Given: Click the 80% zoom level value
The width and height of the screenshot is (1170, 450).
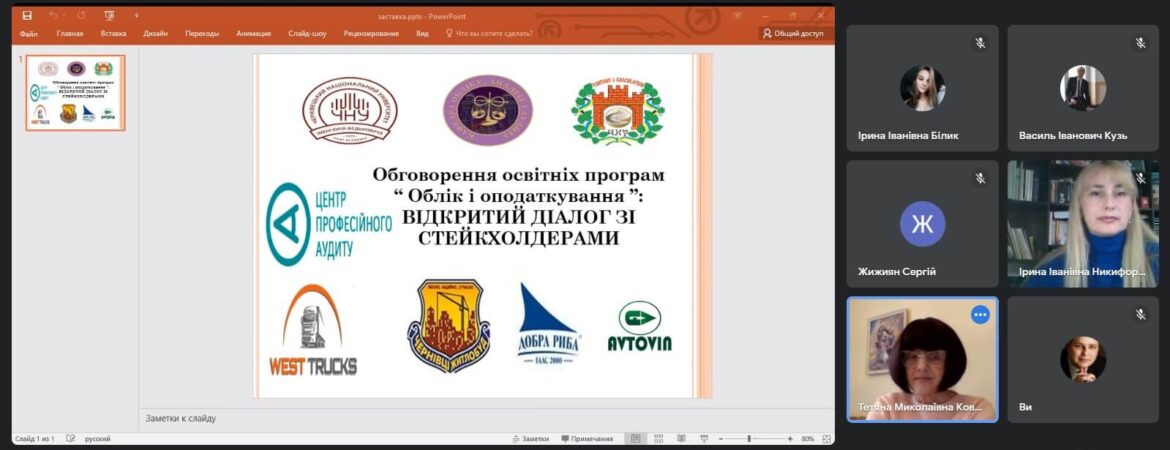Looking at the screenshot, I should 808,439.
